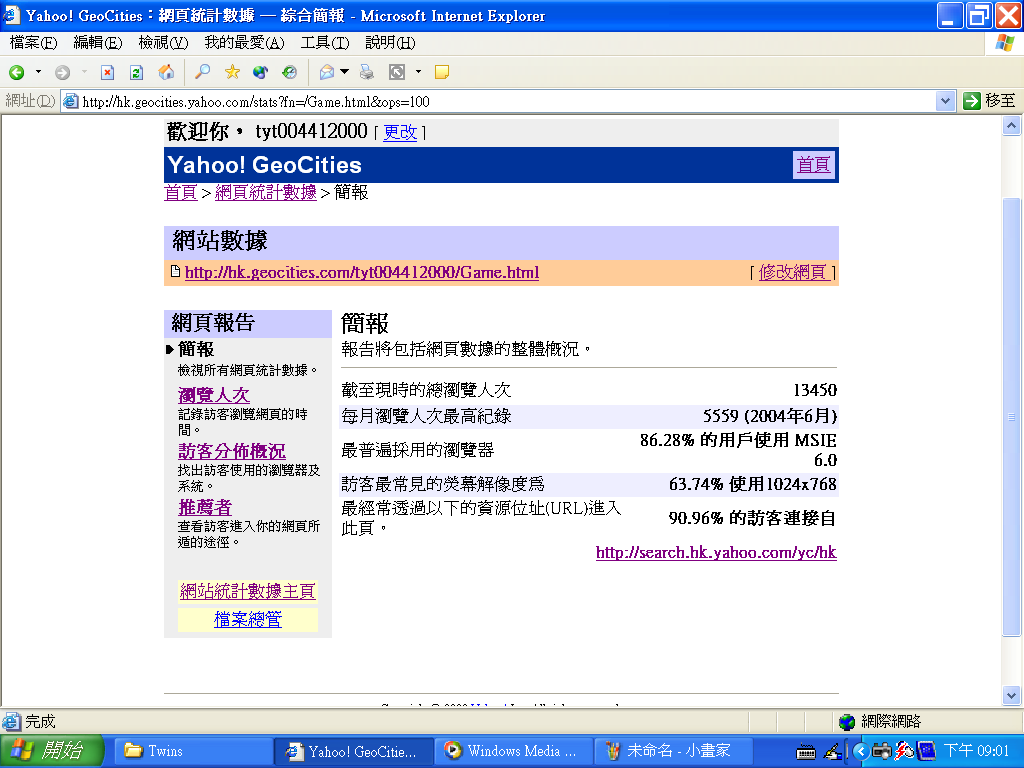Click the Windows flag logo in the menu bar

pyautogui.click(x=1005, y=43)
